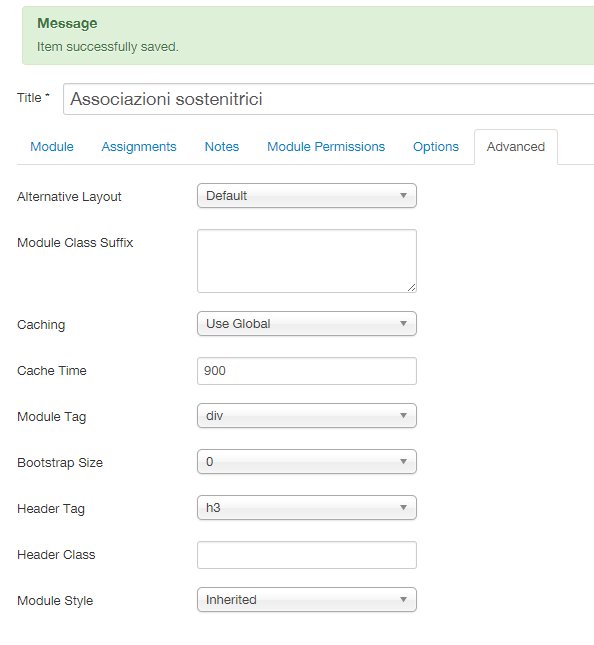Click the Header Class input field
Image resolution: width=594 pixels, height=645 pixels.
coord(307,555)
